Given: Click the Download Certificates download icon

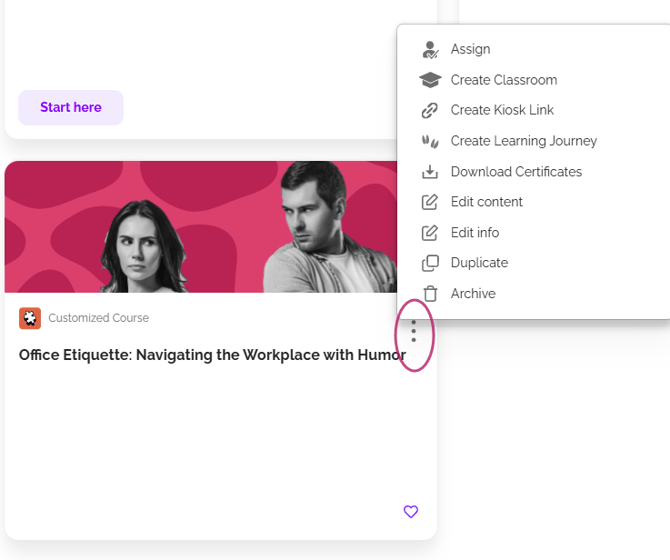Looking at the screenshot, I should [x=430, y=172].
